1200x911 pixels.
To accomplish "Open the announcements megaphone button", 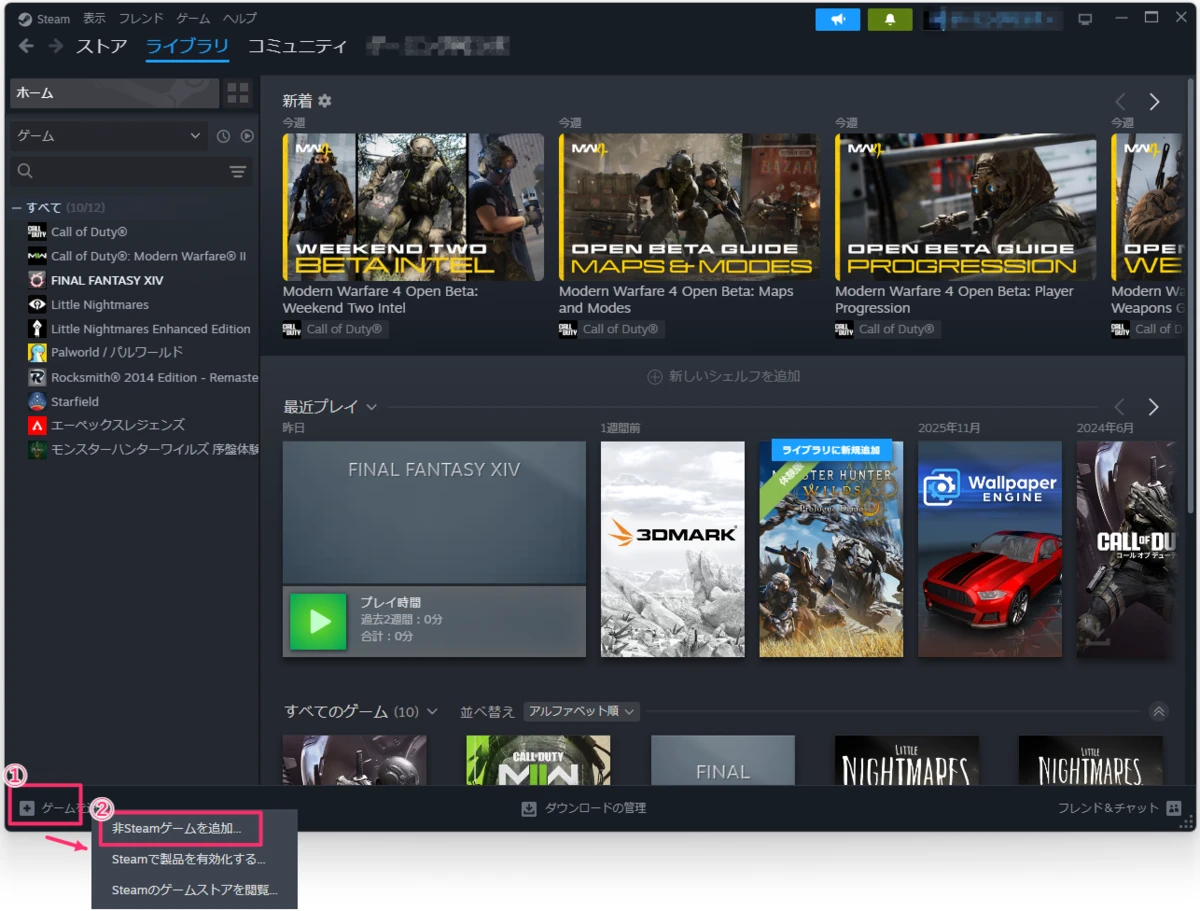I will tap(837, 19).
